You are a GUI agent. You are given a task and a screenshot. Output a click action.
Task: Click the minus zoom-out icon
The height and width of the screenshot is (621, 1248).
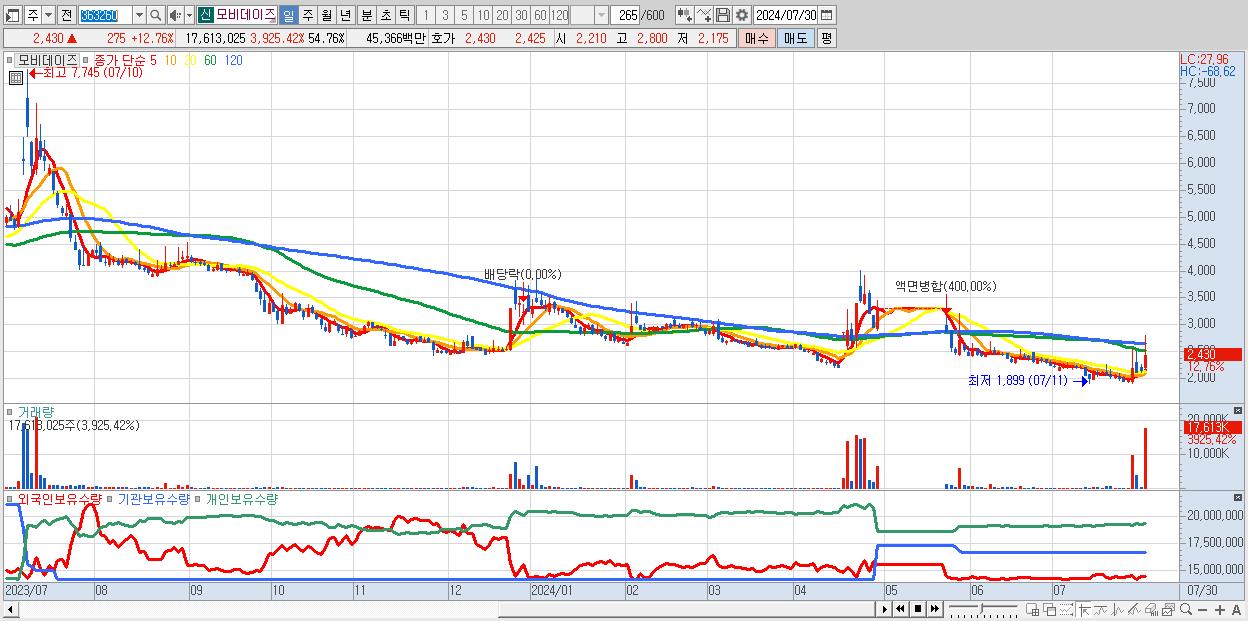click(1202, 610)
